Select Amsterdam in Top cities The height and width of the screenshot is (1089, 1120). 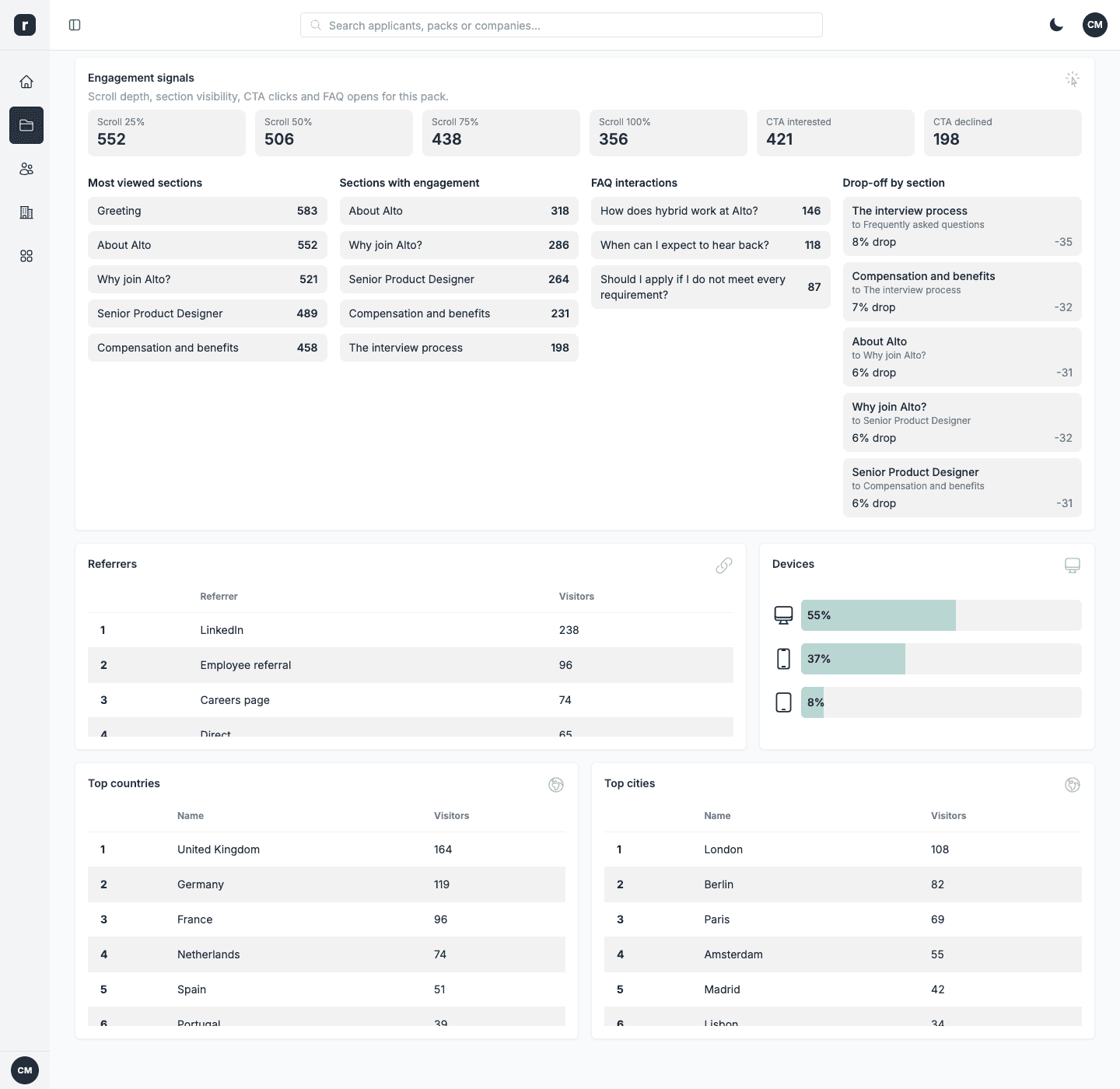click(x=843, y=954)
